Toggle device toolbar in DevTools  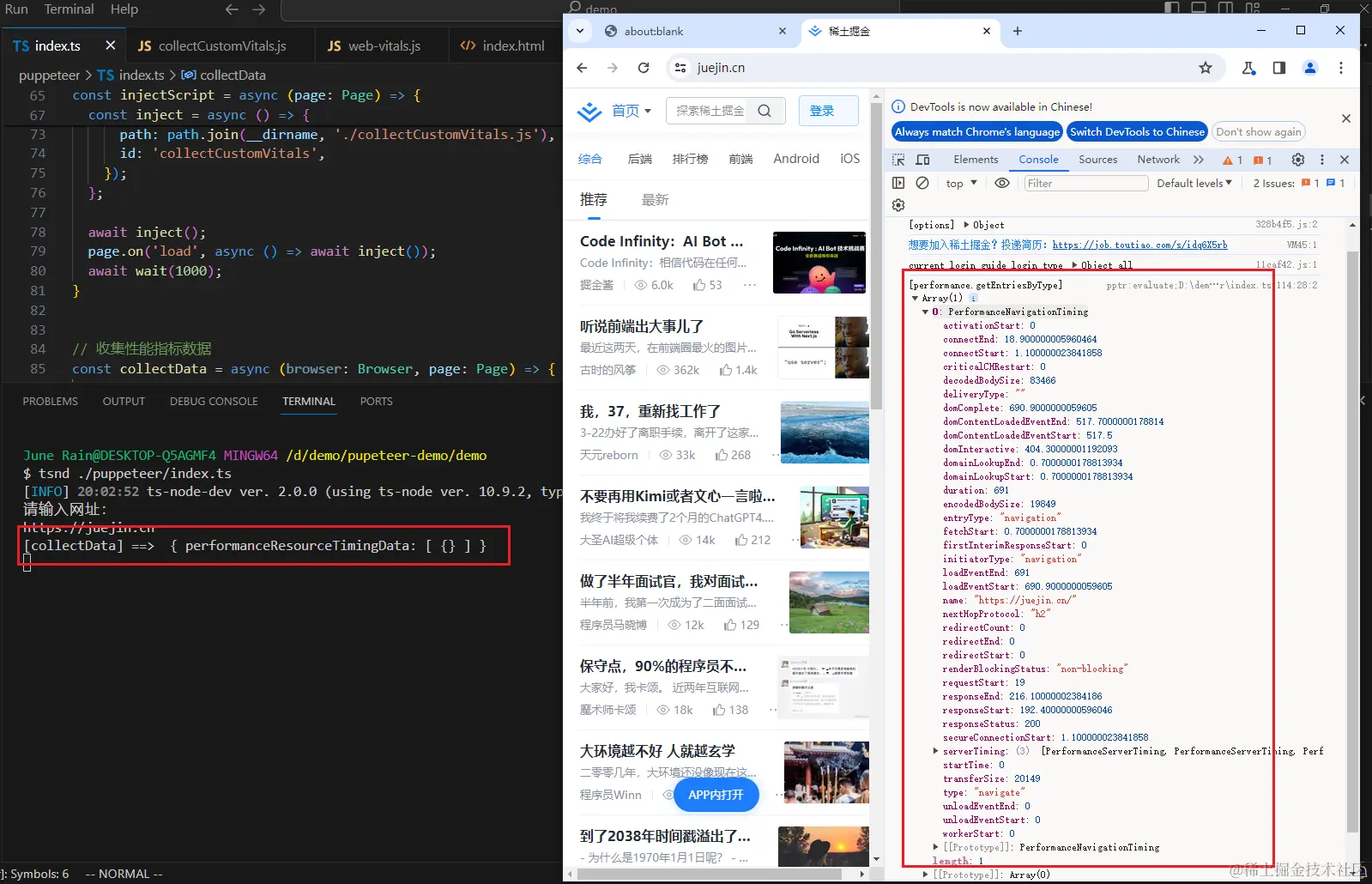(923, 160)
